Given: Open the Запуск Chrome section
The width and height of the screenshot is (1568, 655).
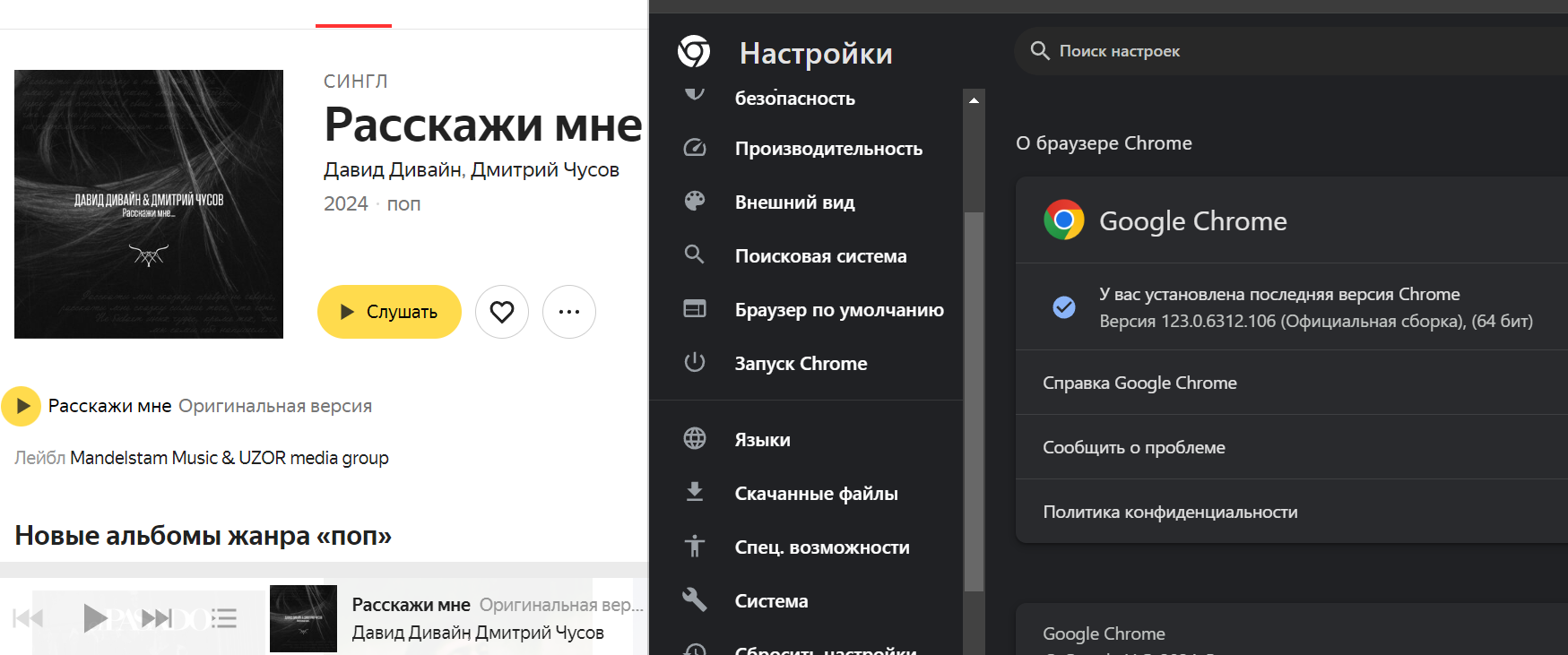Looking at the screenshot, I should pyautogui.click(x=801, y=363).
